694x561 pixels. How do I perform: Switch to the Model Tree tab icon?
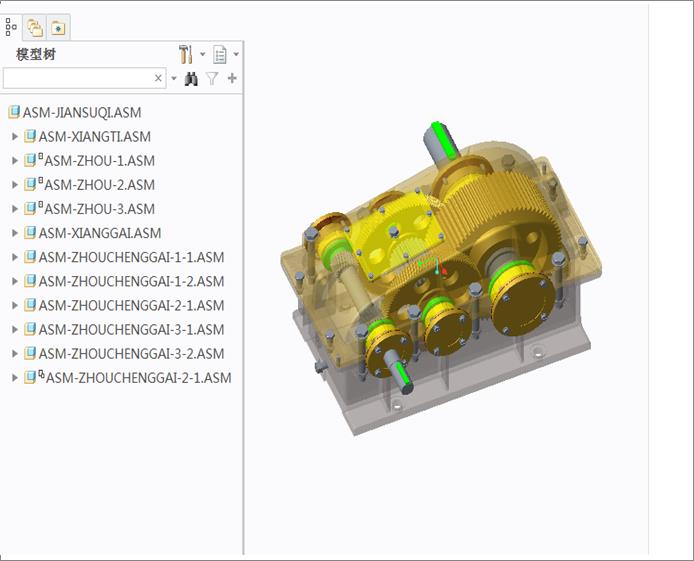(x=11, y=27)
